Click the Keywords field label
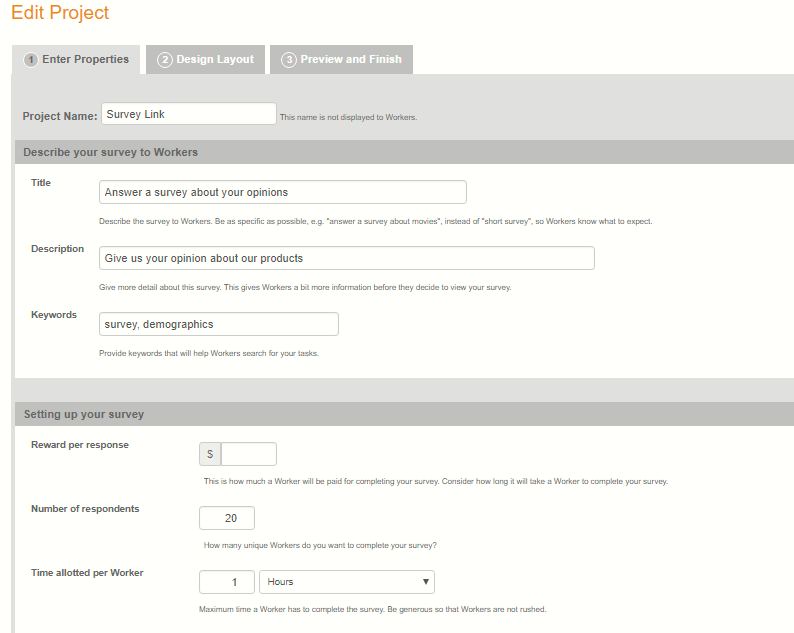 (x=54, y=314)
